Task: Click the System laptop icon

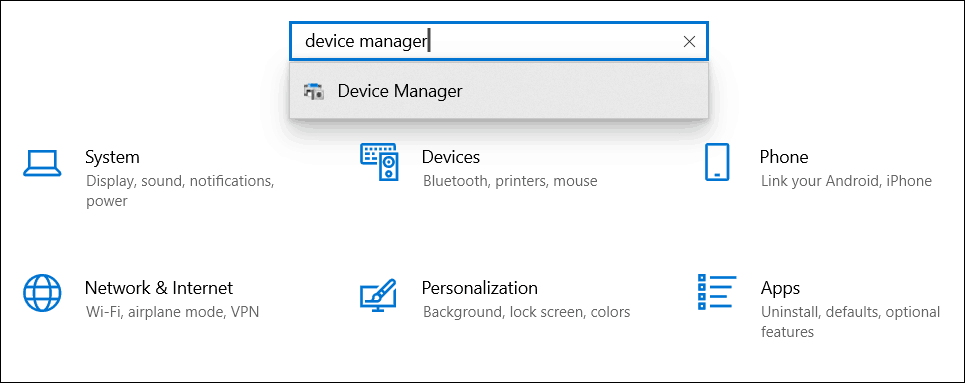Action: coord(42,164)
